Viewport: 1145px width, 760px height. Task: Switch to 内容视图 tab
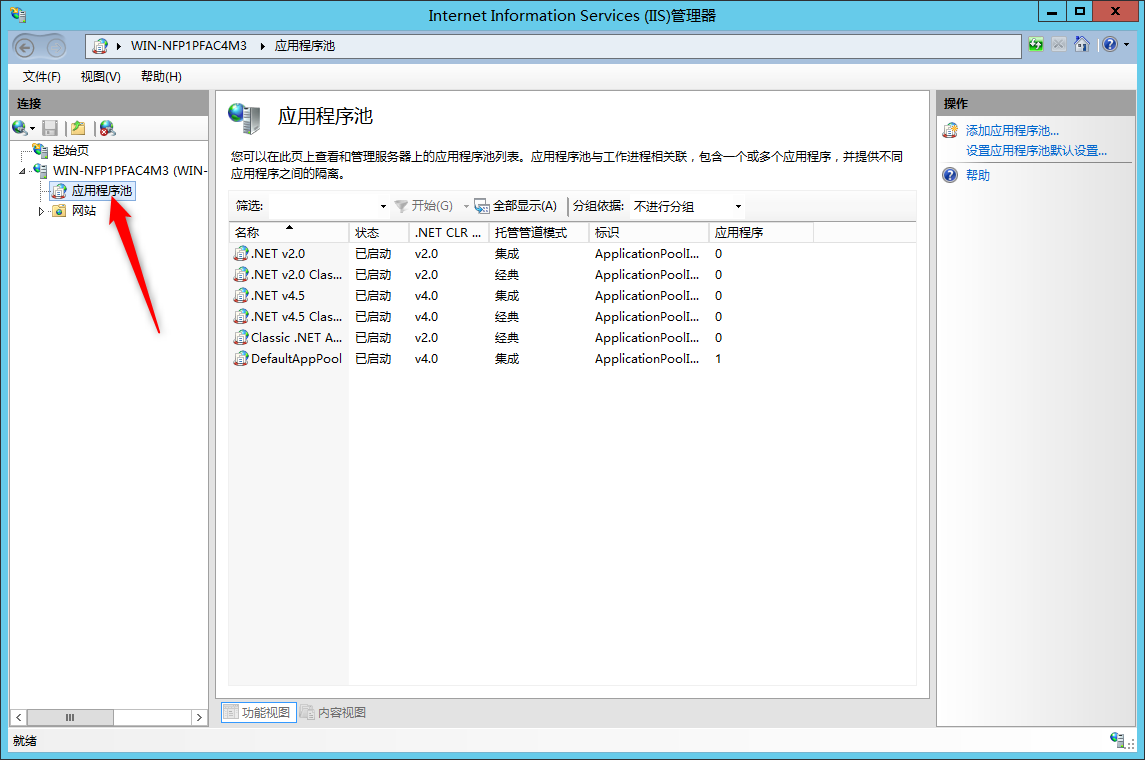pos(334,713)
